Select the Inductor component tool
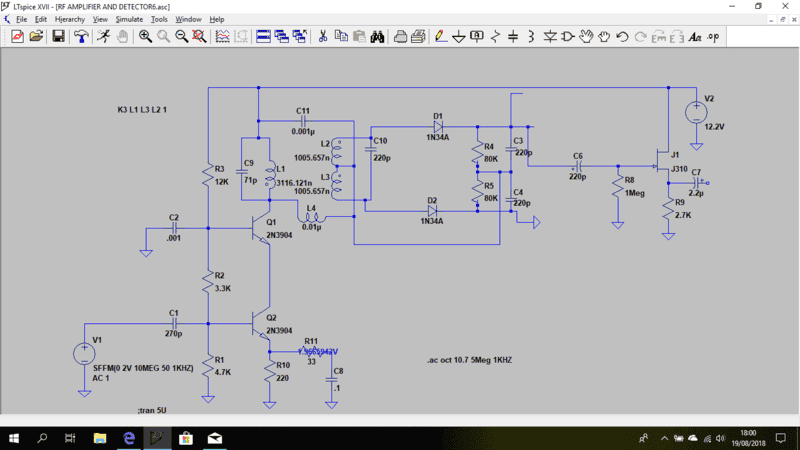Image resolution: width=800 pixels, height=450 pixels. pos(531,37)
